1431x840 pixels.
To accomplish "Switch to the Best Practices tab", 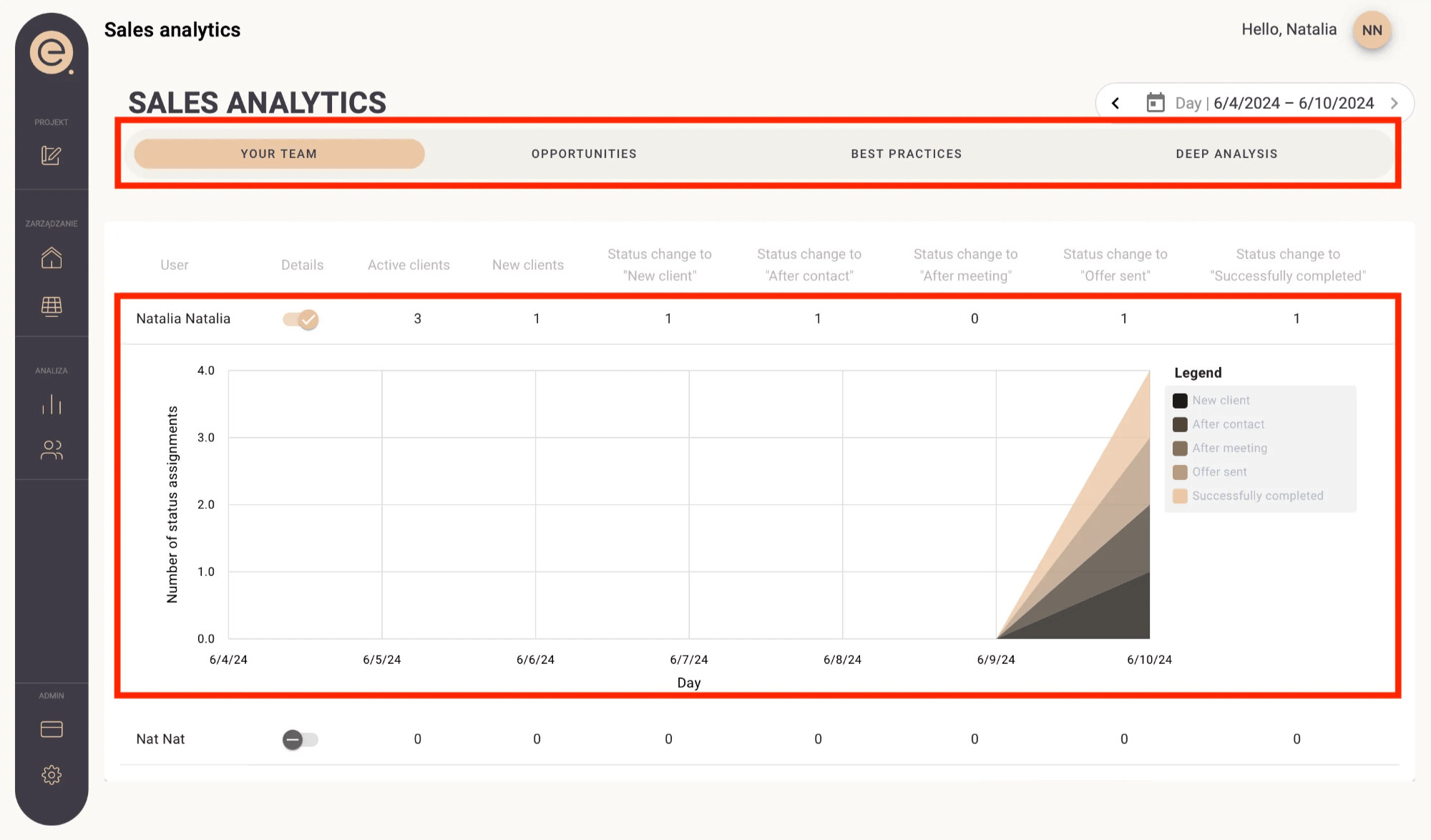I will (907, 154).
